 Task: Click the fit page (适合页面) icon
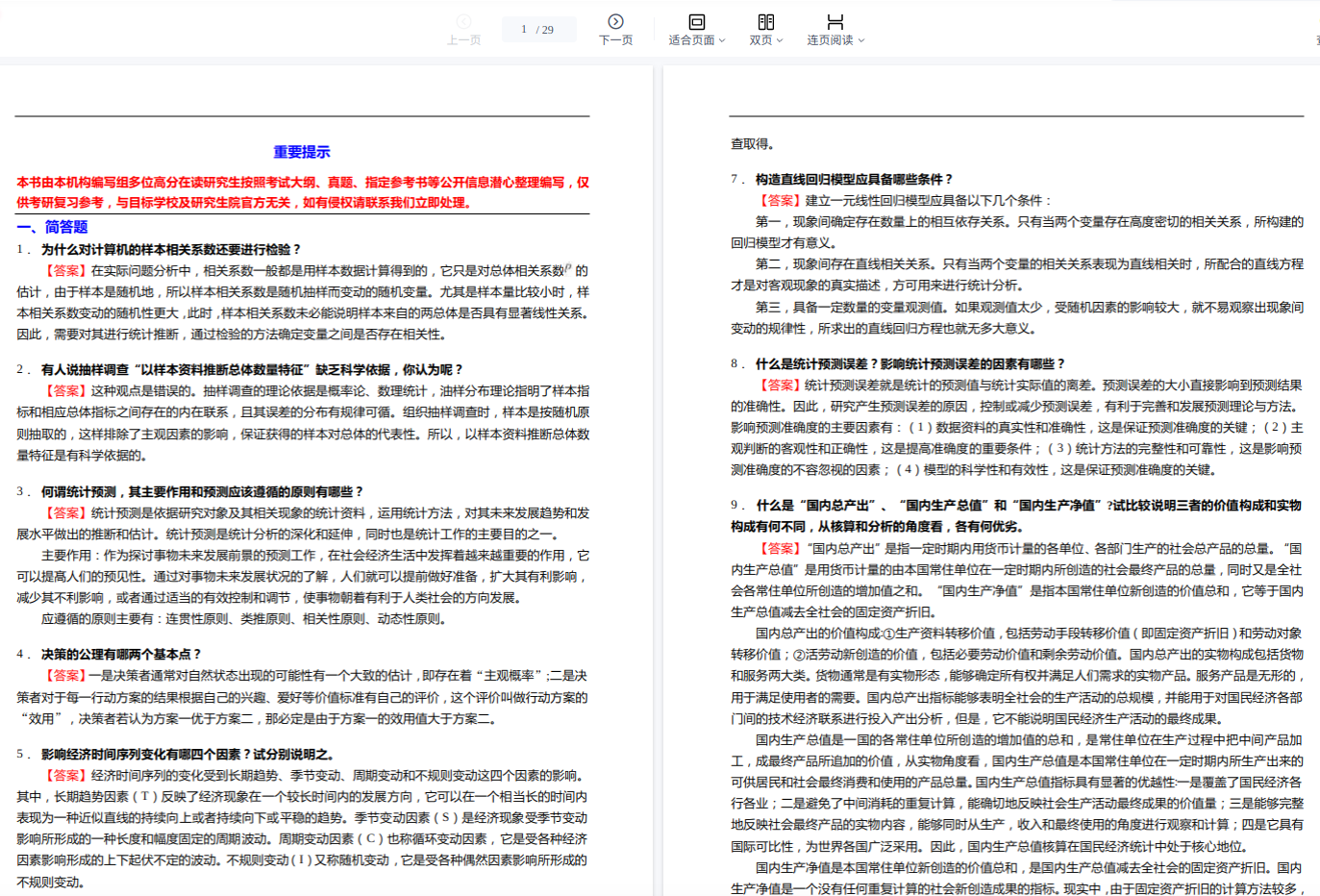pyautogui.click(x=696, y=22)
